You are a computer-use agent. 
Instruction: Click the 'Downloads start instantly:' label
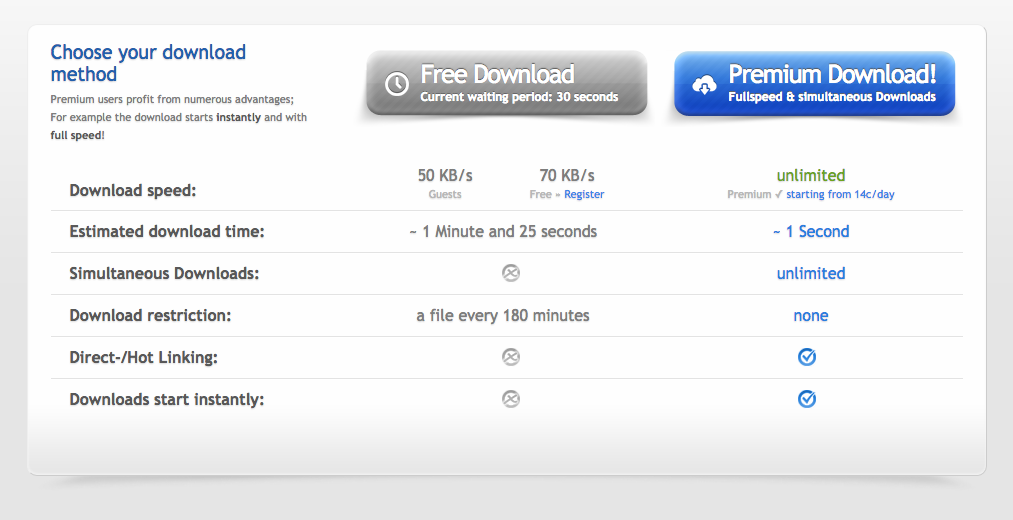click(x=167, y=399)
